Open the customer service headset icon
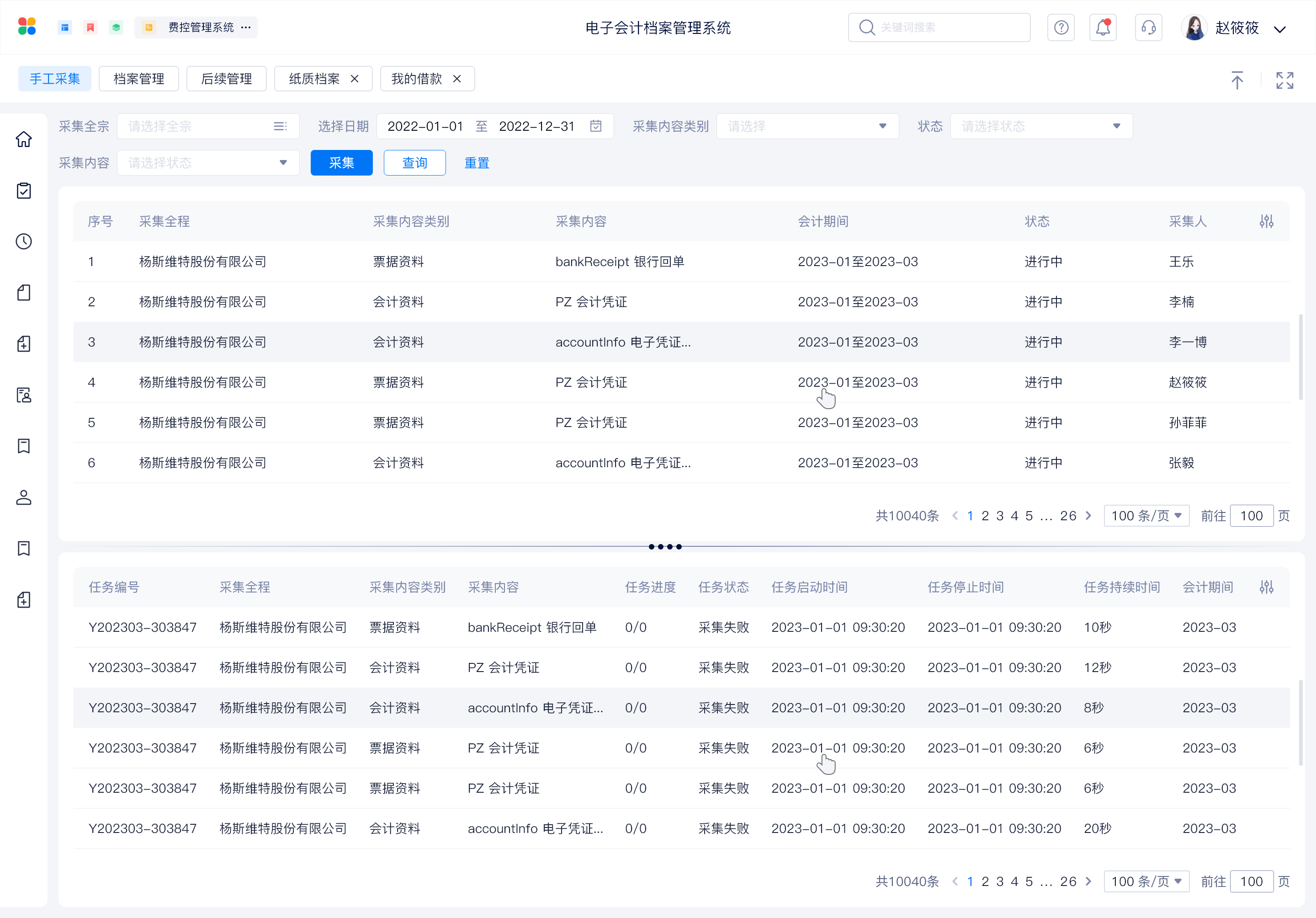This screenshot has width=1316, height=918. pyautogui.click(x=1148, y=27)
